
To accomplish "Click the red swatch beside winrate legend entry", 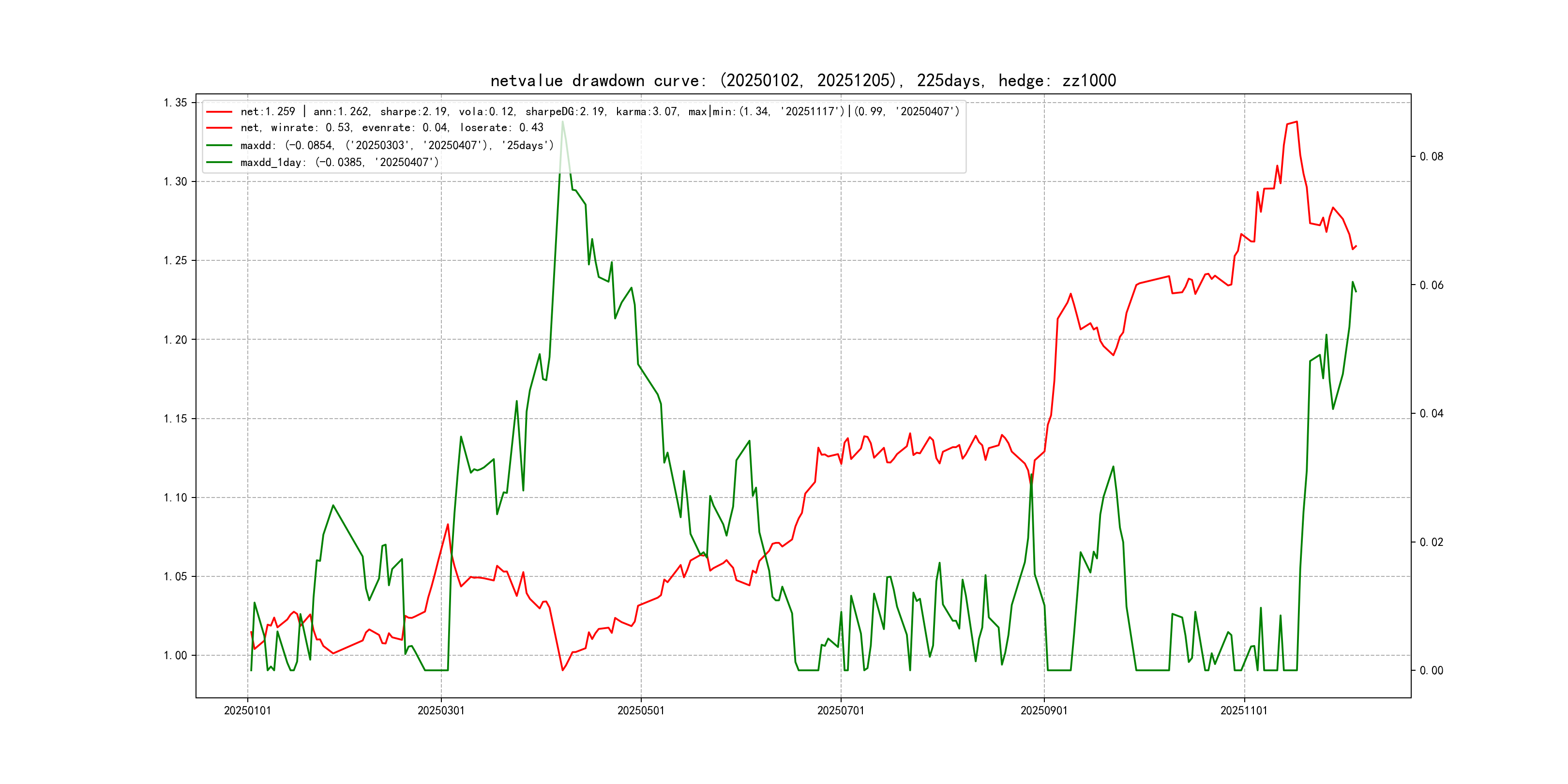I will coord(219,128).
